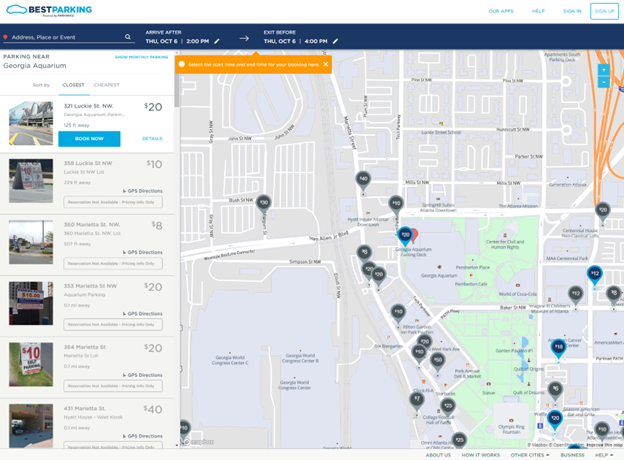Screen dimensions: 624x460
Task: Open GPS Directions for 360 Marietta St. NW.
Action: pos(142,252)
